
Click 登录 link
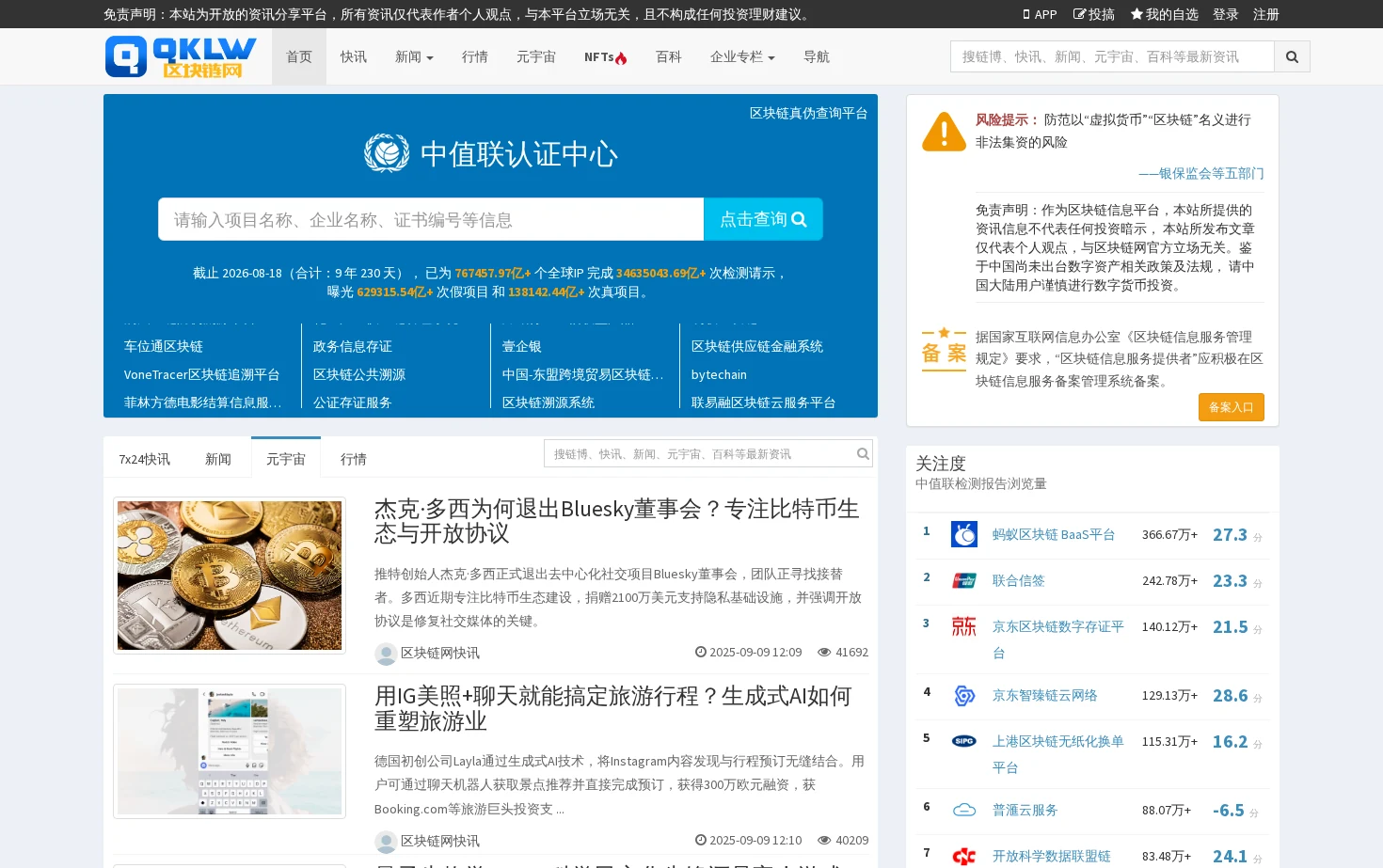pyautogui.click(x=1226, y=14)
